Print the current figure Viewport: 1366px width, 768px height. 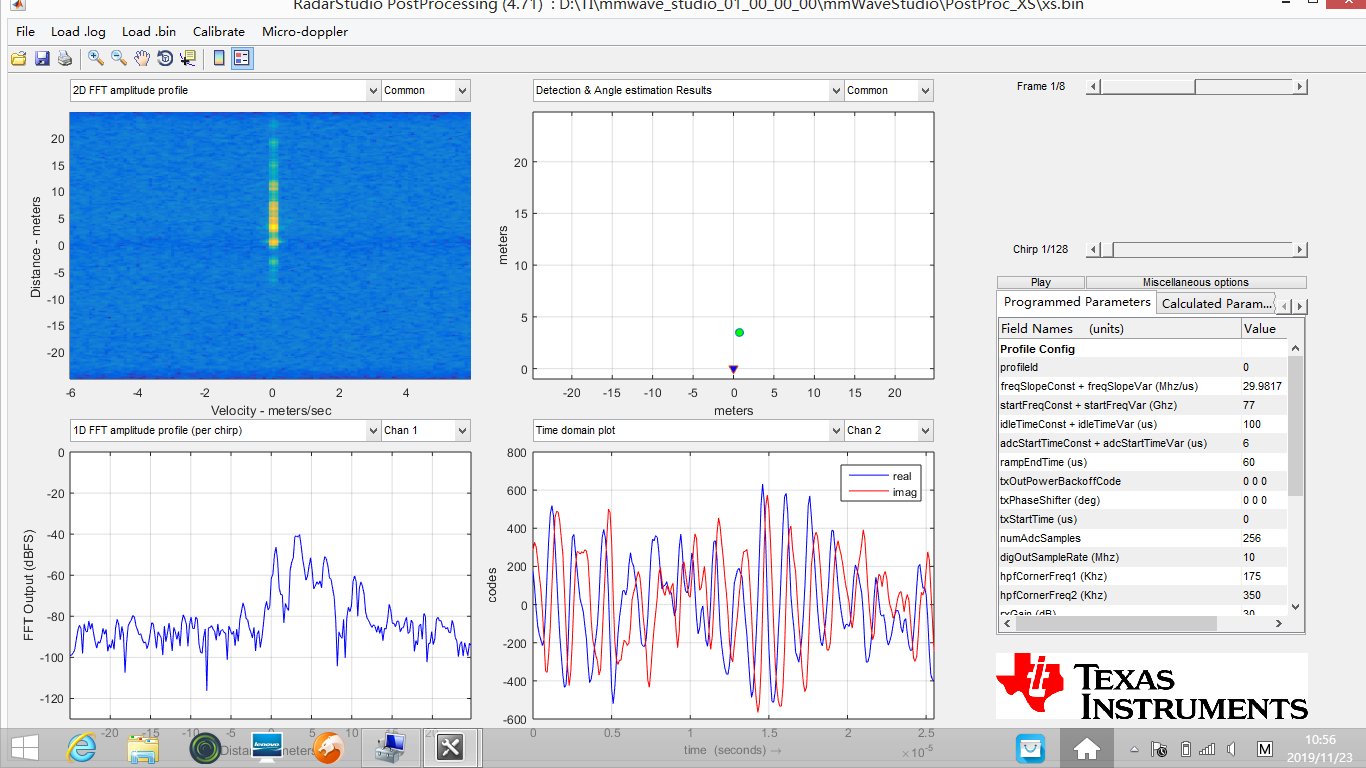tap(64, 58)
